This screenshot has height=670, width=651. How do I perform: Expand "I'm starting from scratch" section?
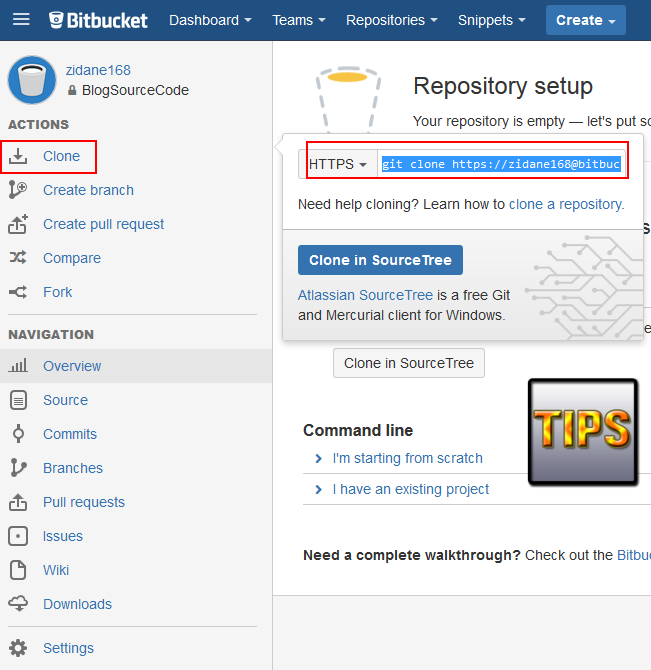408,458
